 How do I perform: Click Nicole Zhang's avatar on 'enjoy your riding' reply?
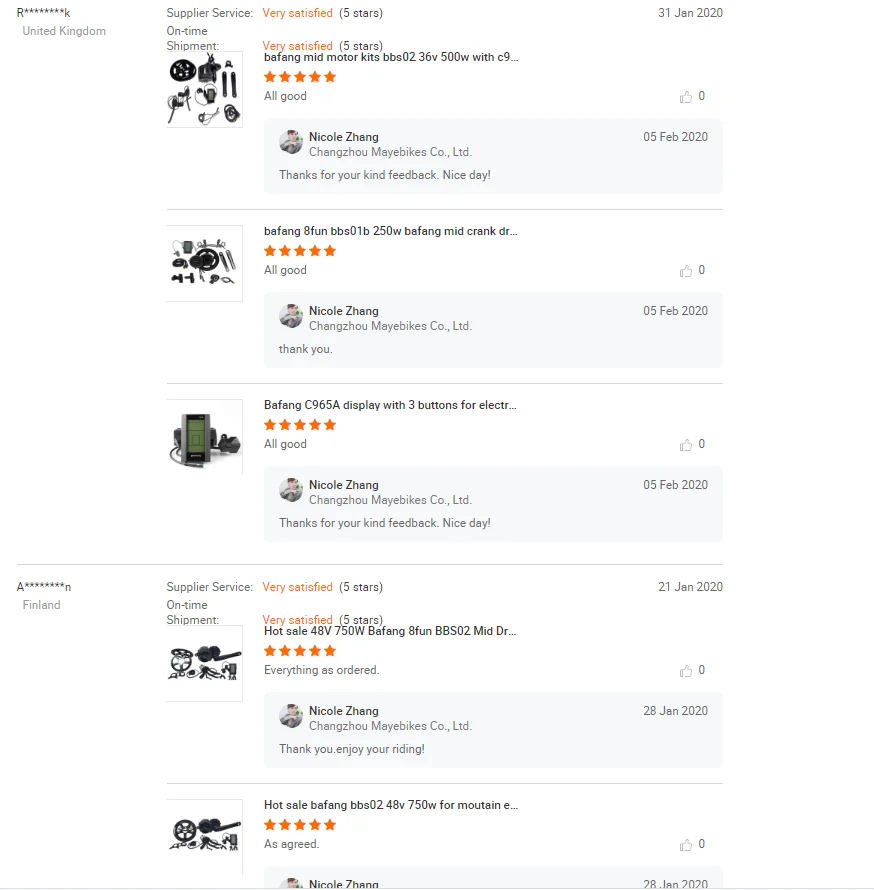click(x=291, y=716)
